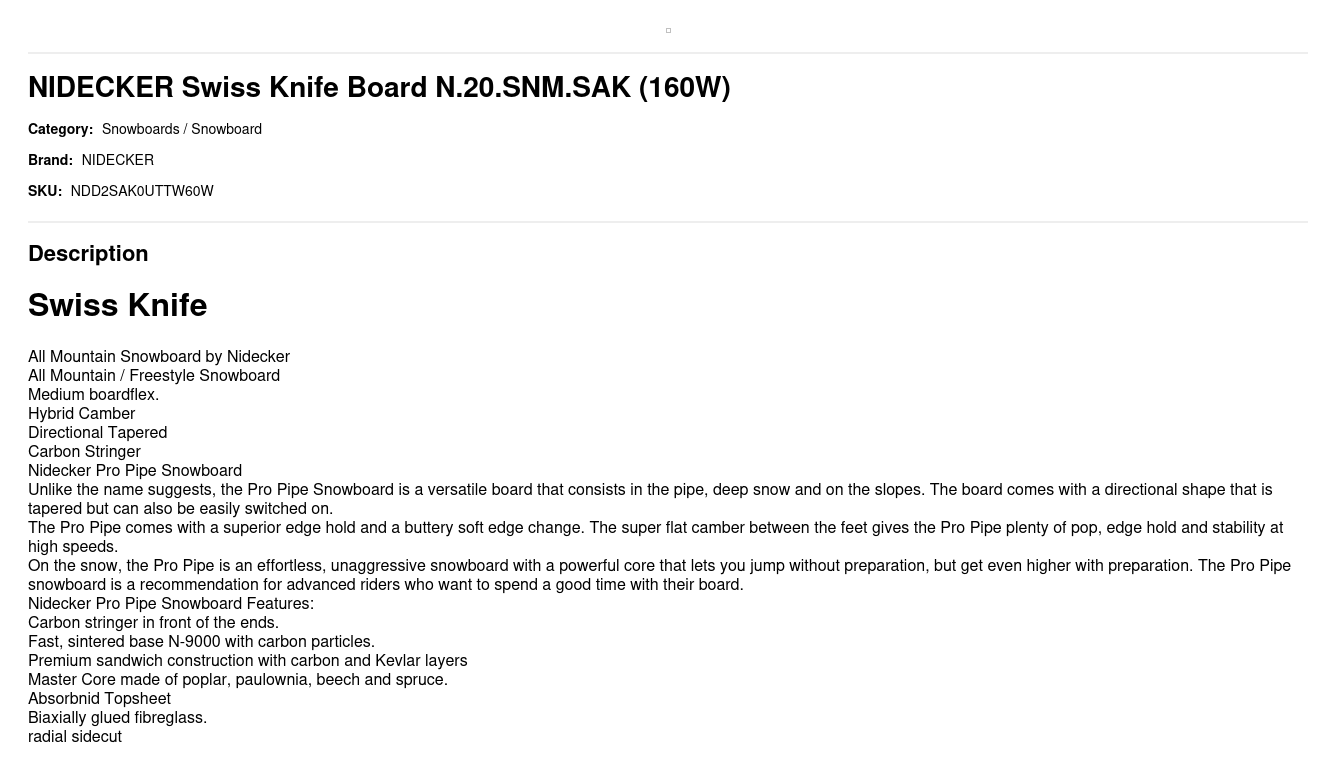
Task: Open the Snowboard subcategory link
Action: (226, 129)
